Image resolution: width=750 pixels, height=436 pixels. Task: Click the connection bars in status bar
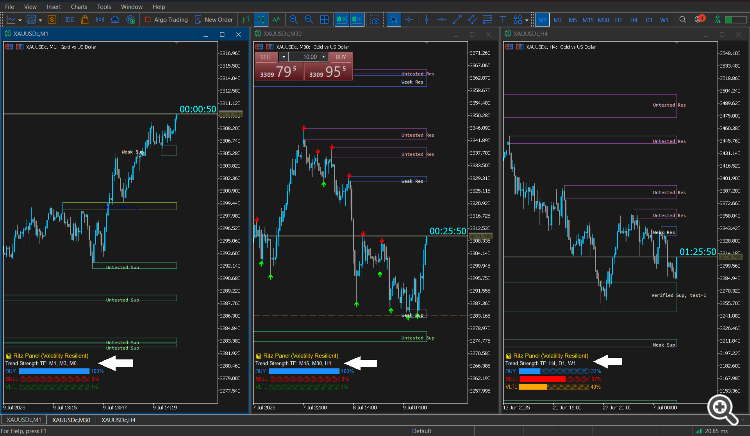699,431
